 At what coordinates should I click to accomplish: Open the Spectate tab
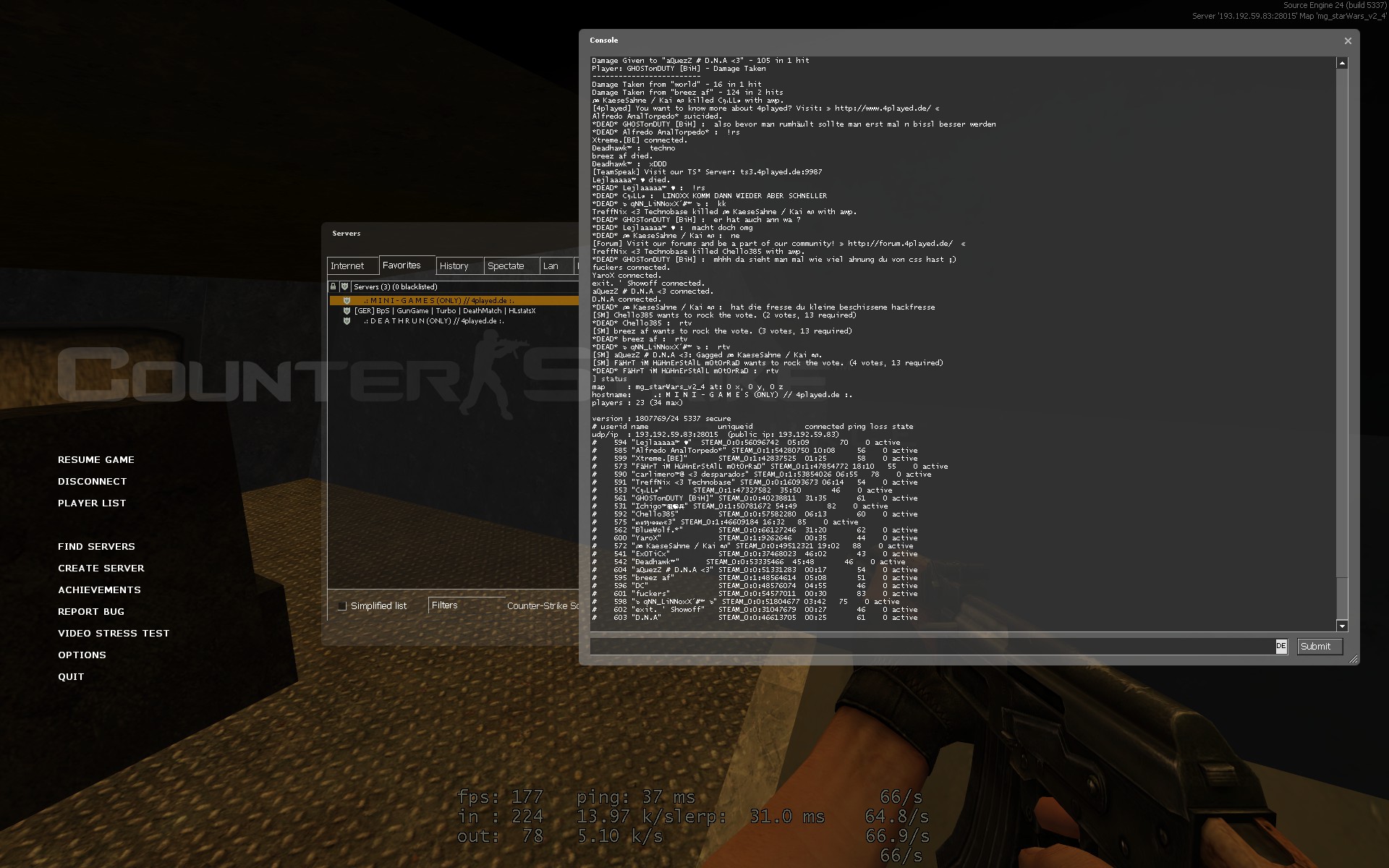[x=512, y=266]
